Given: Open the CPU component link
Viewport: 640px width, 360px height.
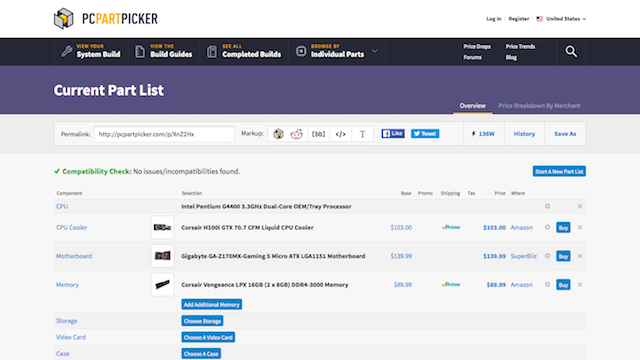Looking at the screenshot, I should [x=62, y=206].
